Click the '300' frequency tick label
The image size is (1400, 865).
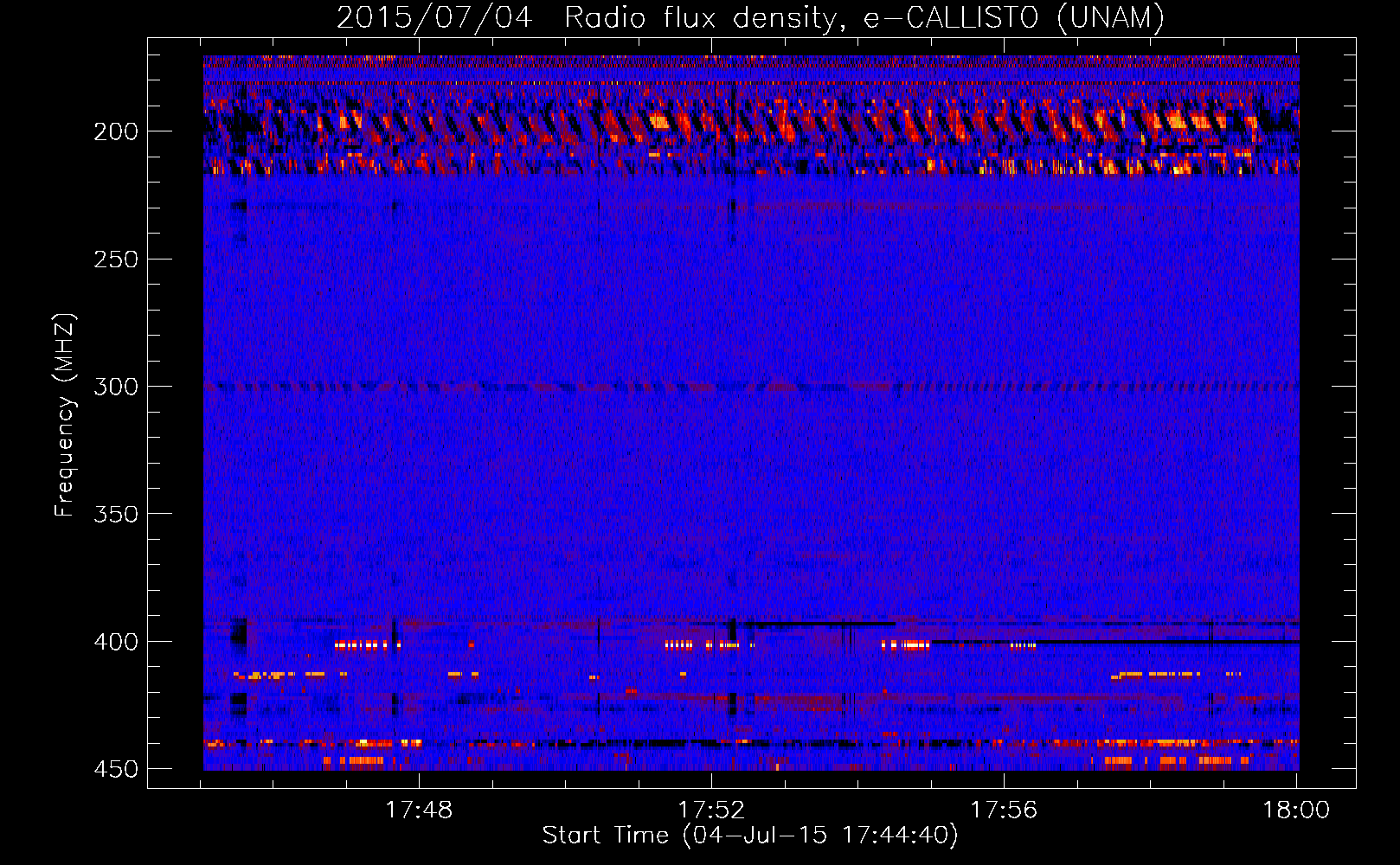[x=116, y=387]
